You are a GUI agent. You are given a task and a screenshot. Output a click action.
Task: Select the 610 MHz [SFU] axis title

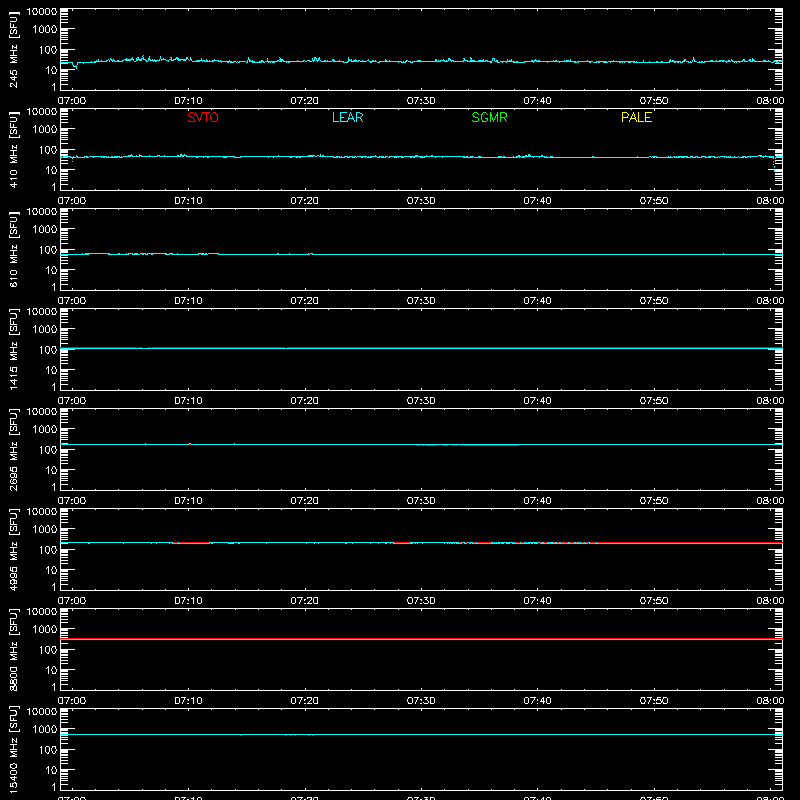pos(13,249)
